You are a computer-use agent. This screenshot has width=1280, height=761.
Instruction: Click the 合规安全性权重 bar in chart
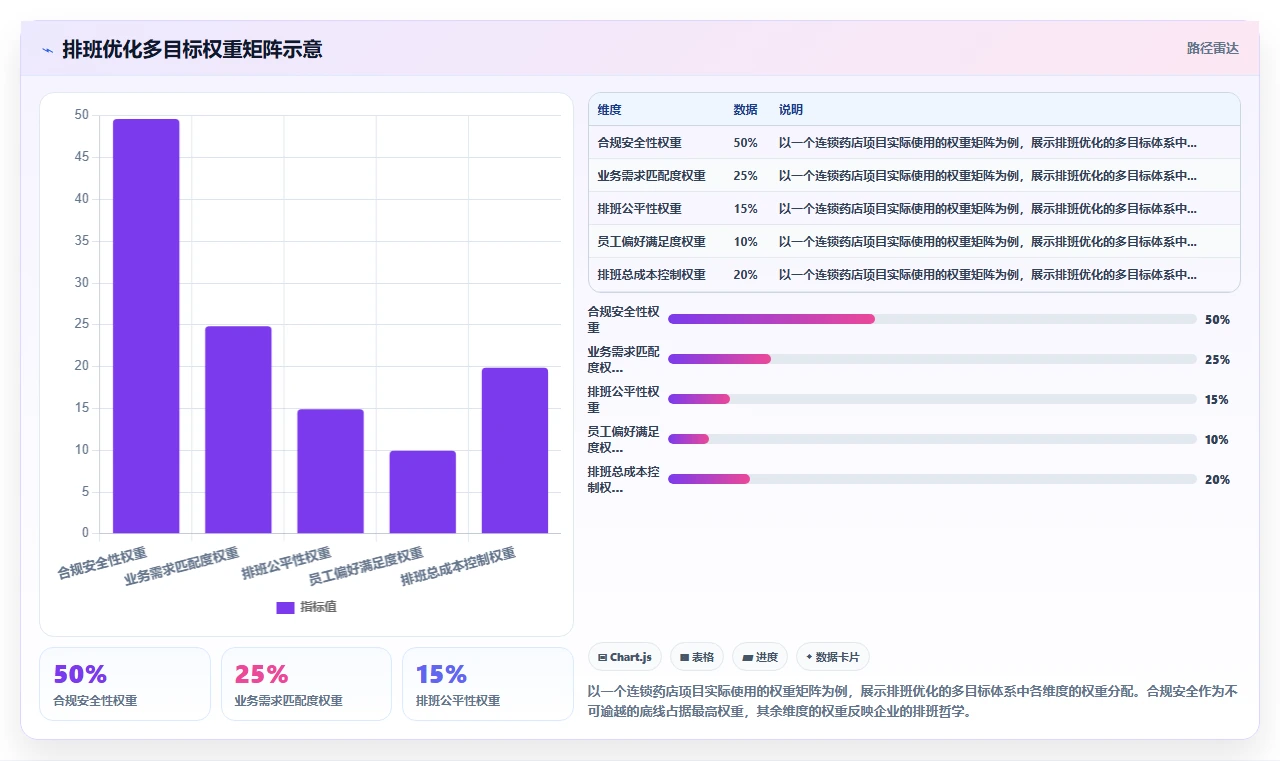click(x=146, y=326)
